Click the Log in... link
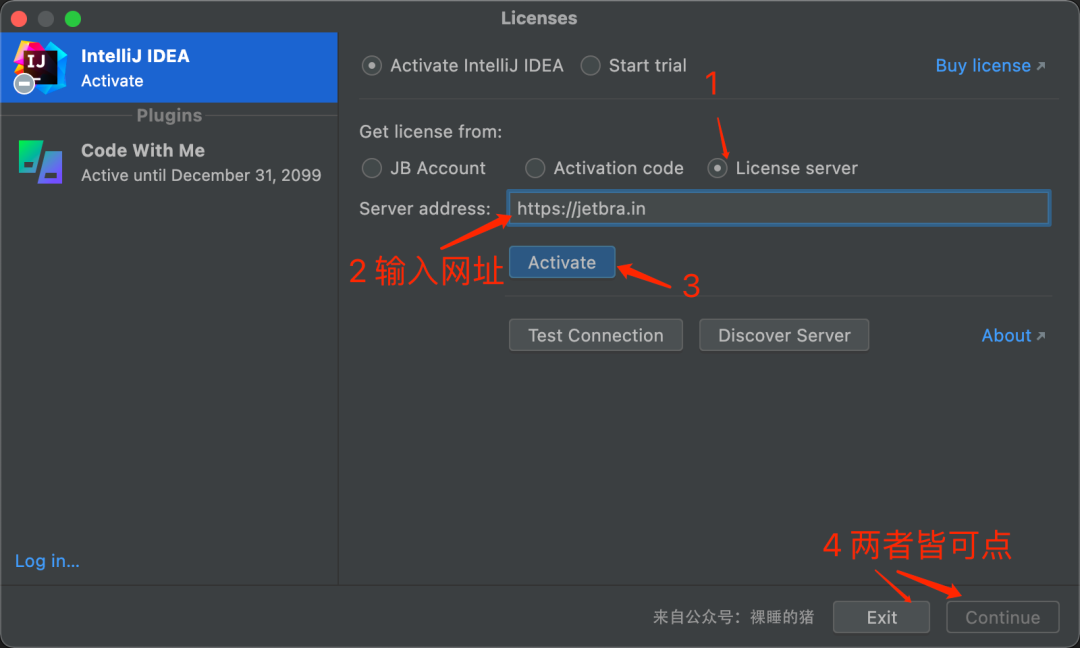1080x648 pixels. (x=48, y=561)
